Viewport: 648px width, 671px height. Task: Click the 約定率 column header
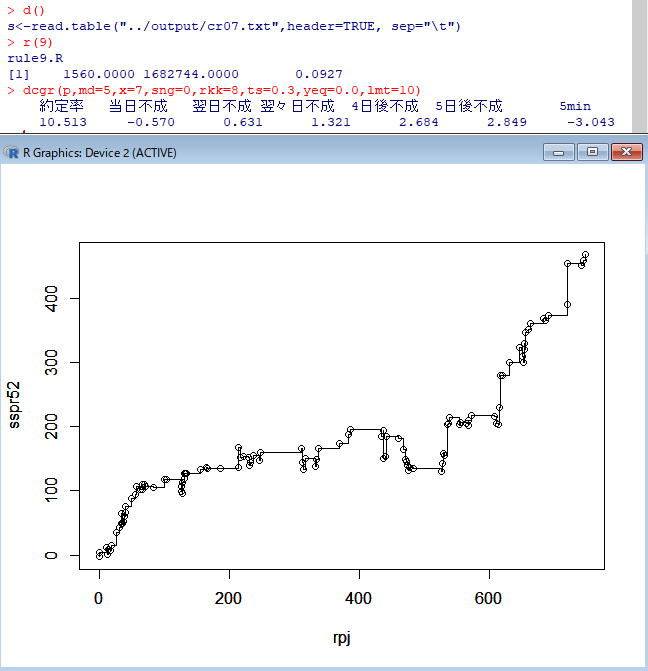point(62,106)
